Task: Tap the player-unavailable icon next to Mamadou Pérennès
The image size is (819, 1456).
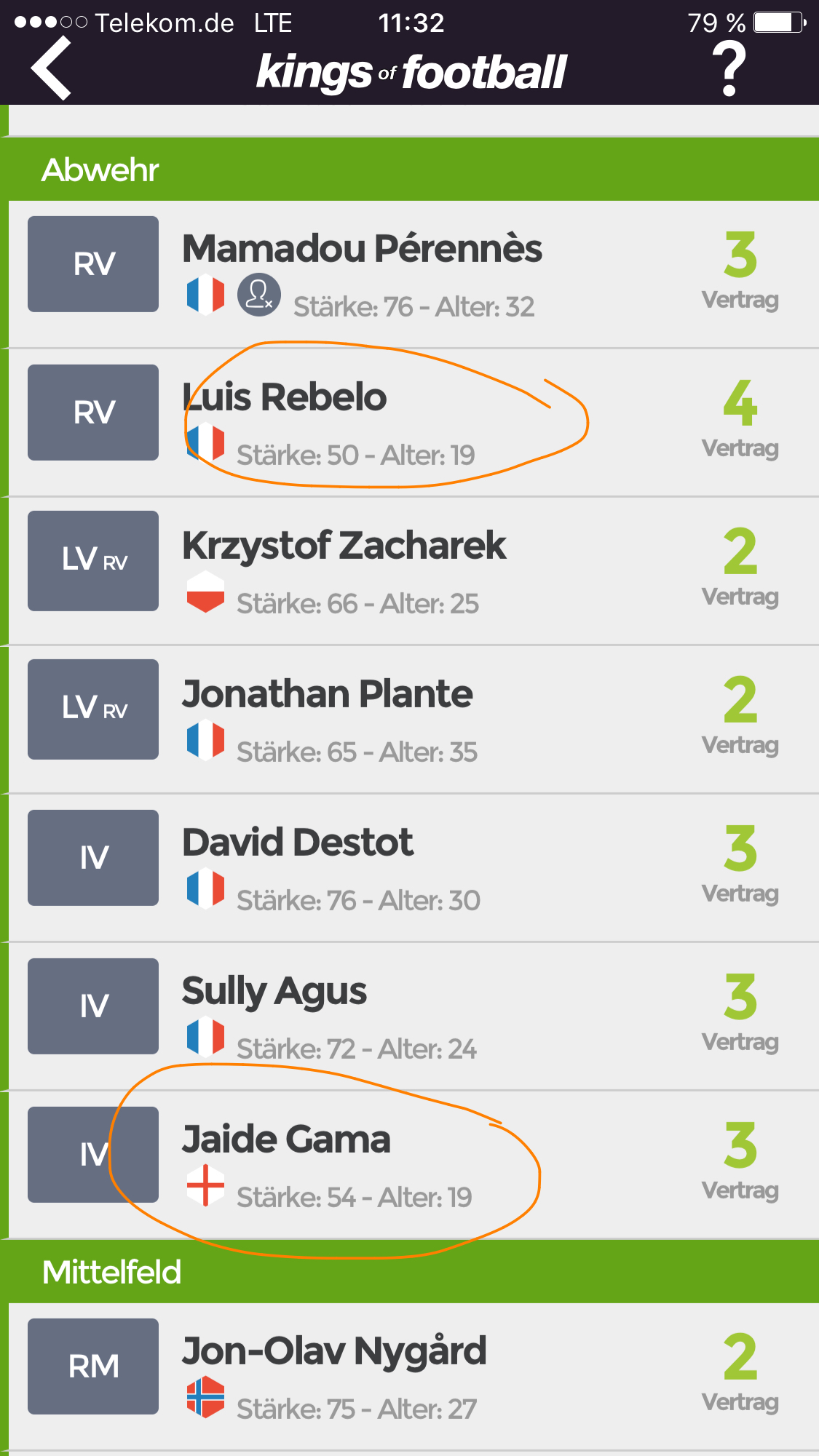Action: 258,295
